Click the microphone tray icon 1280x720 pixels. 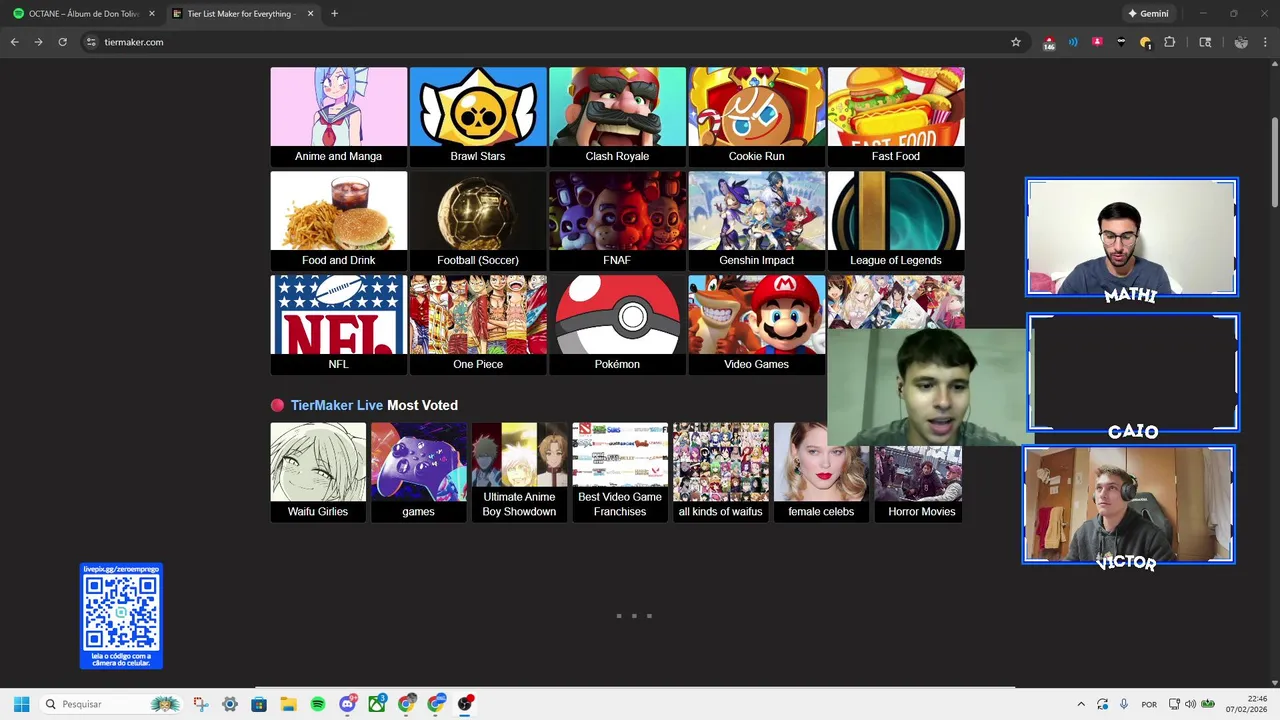(x=1124, y=704)
